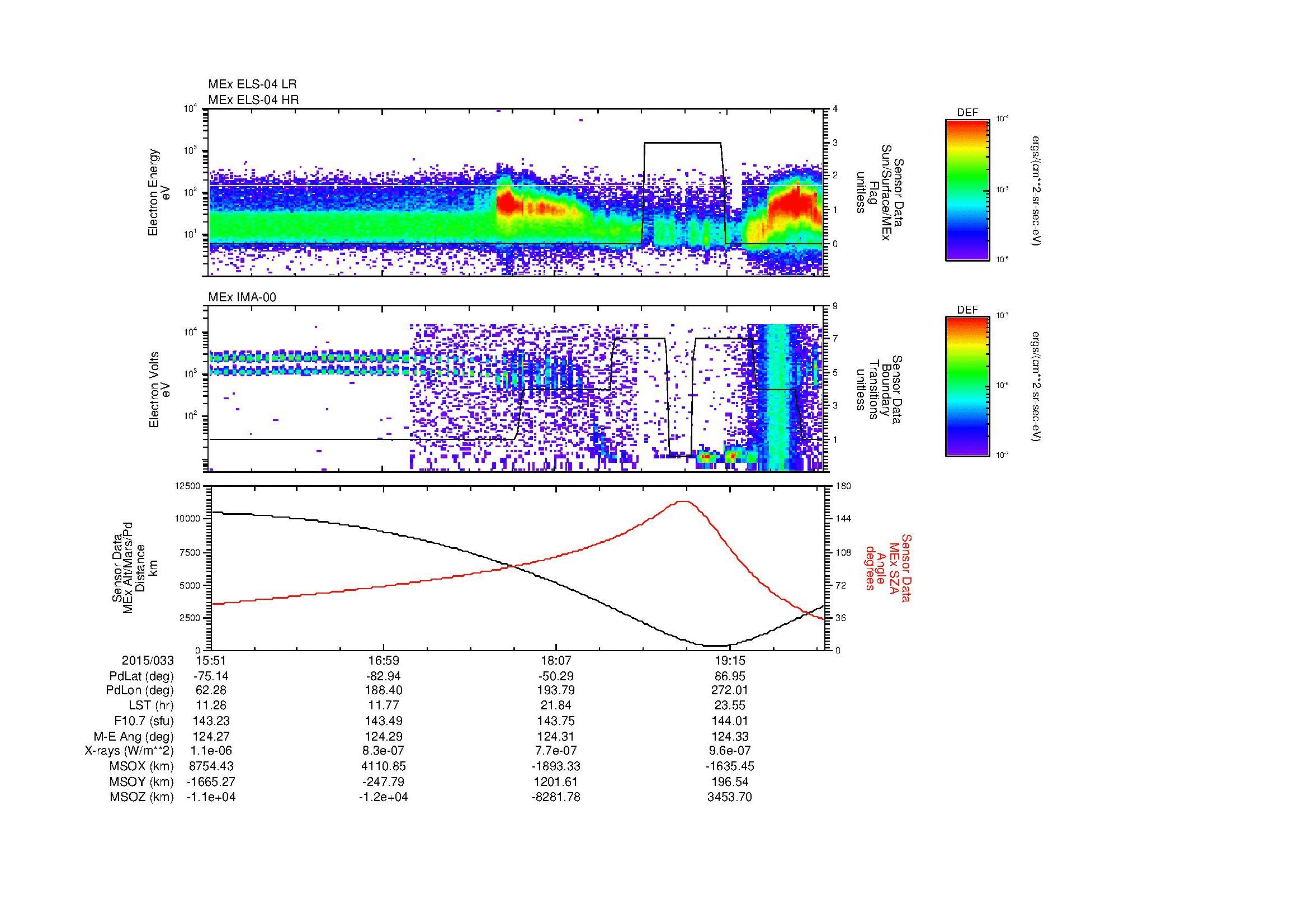The image size is (1308, 924).
Task: Click the PdLat value '-82.94'
Action: pos(384,676)
